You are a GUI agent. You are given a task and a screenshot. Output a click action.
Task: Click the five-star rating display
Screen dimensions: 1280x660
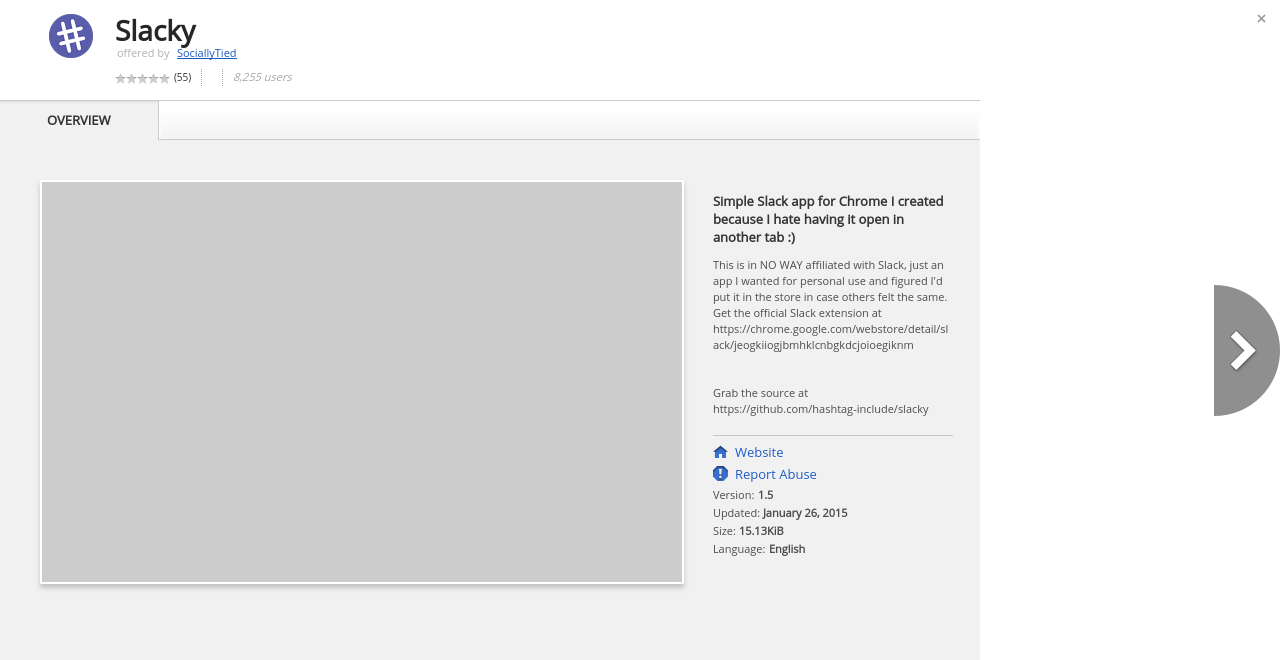[142, 78]
